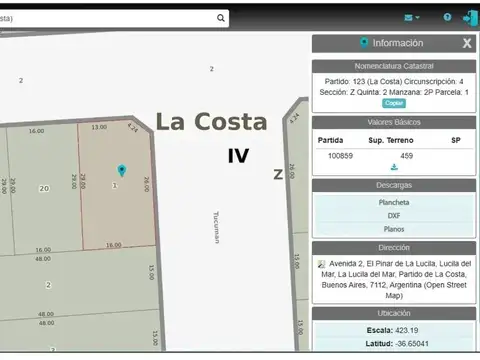Click the Ubicación section header

pyautogui.click(x=394, y=313)
